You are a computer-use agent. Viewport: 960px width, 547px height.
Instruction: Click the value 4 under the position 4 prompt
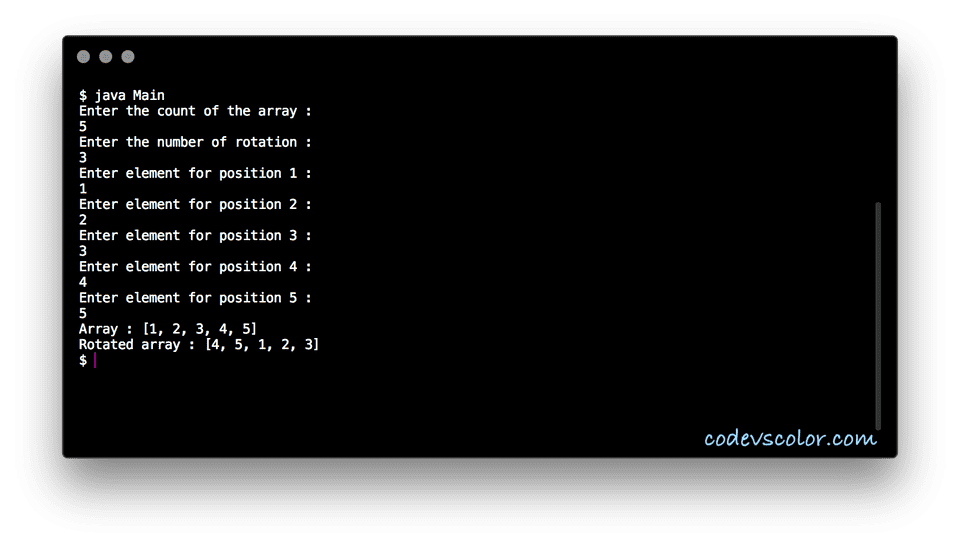point(83,282)
